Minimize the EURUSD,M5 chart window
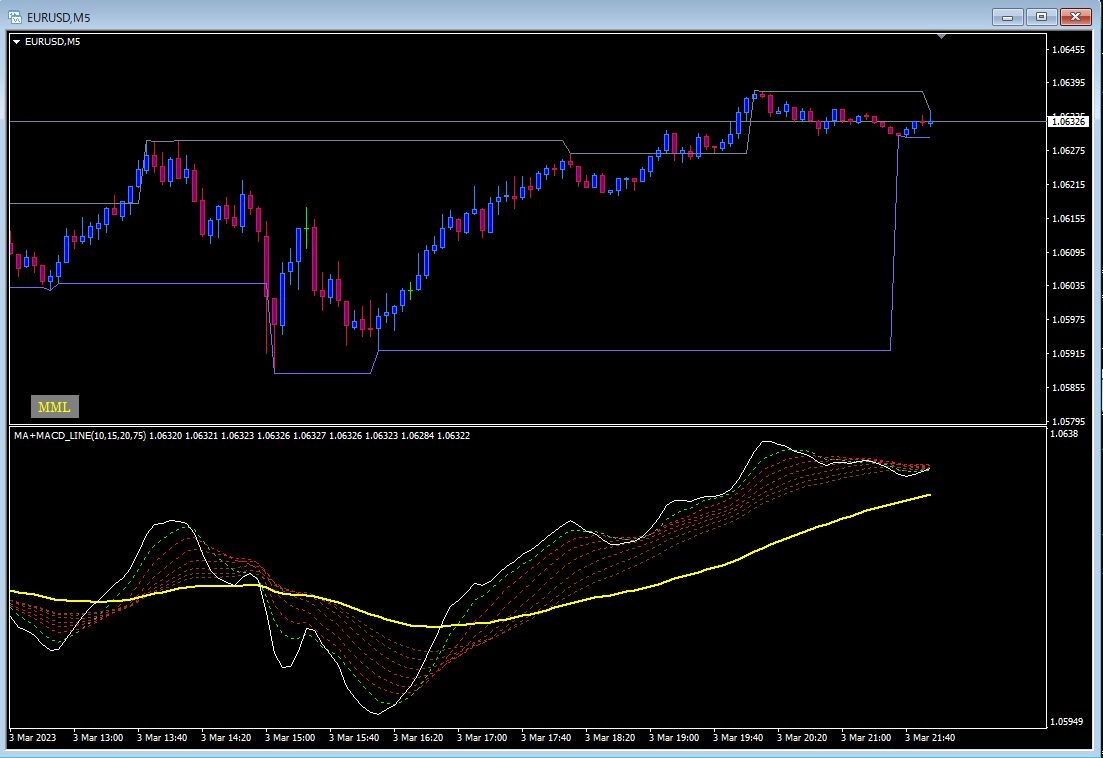The image size is (1103, 758). coord(1007,16)
